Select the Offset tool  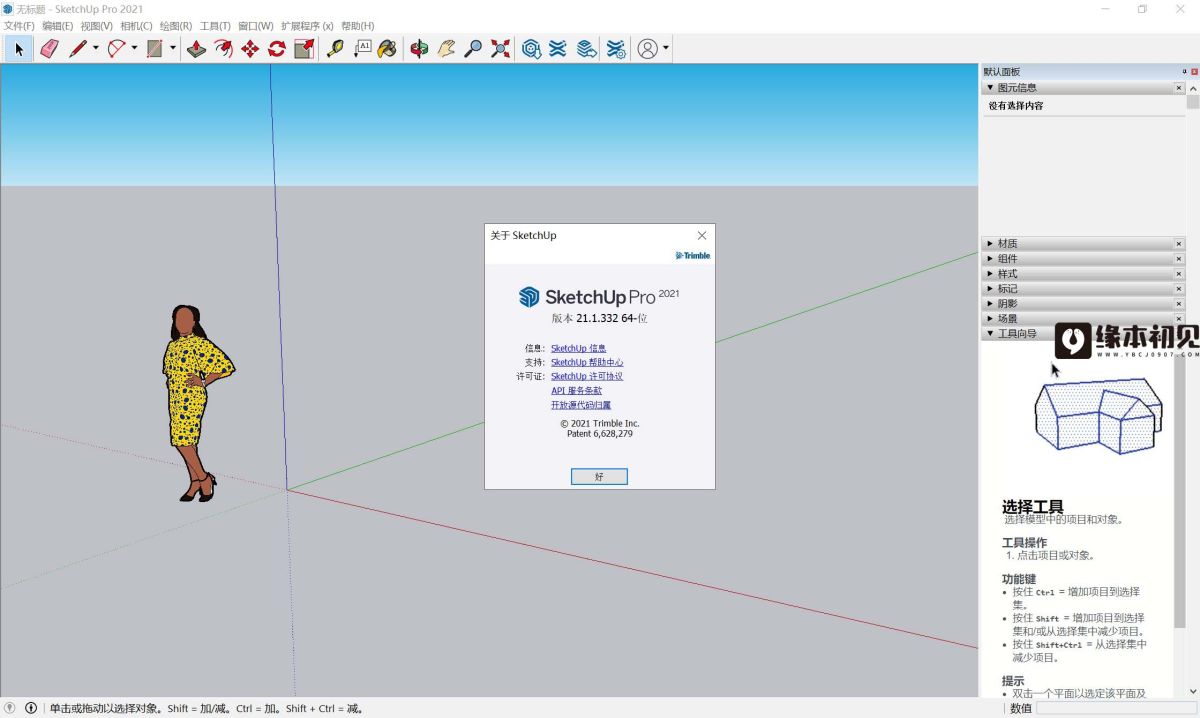point(223,48)
